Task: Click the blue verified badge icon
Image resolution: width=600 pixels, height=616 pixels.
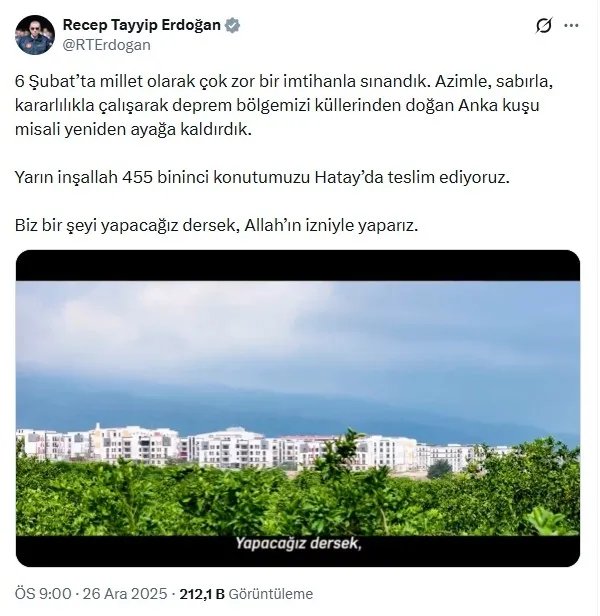Action: tap(233, 25)
